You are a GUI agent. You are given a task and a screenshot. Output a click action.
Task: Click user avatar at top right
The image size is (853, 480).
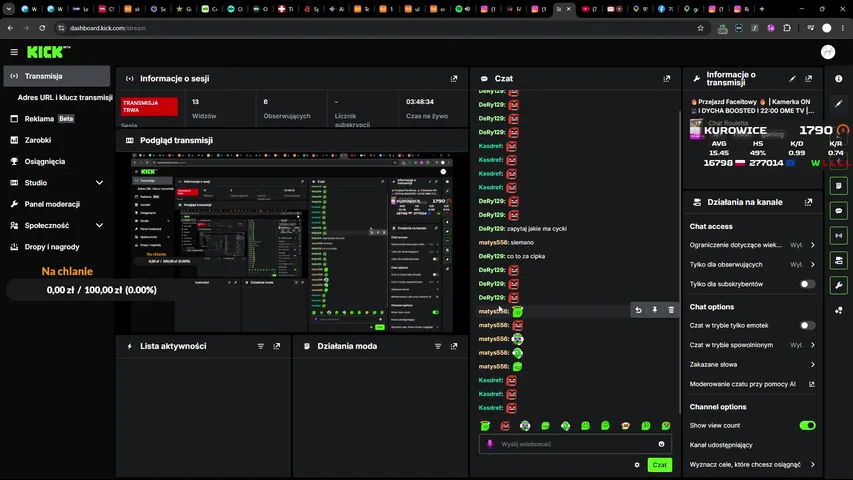828,52
